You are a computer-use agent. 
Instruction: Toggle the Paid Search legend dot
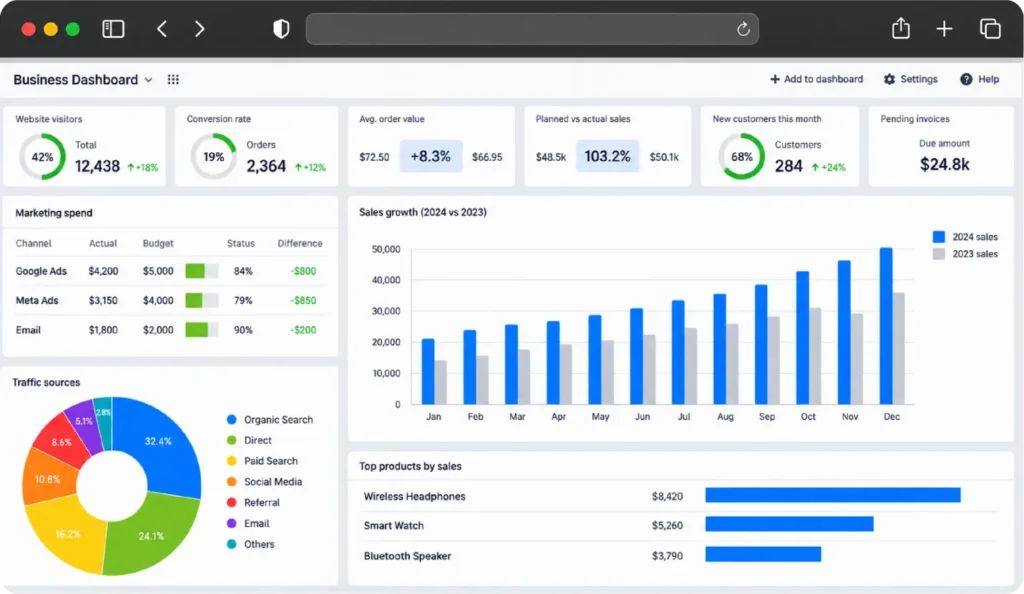[231, 461]
